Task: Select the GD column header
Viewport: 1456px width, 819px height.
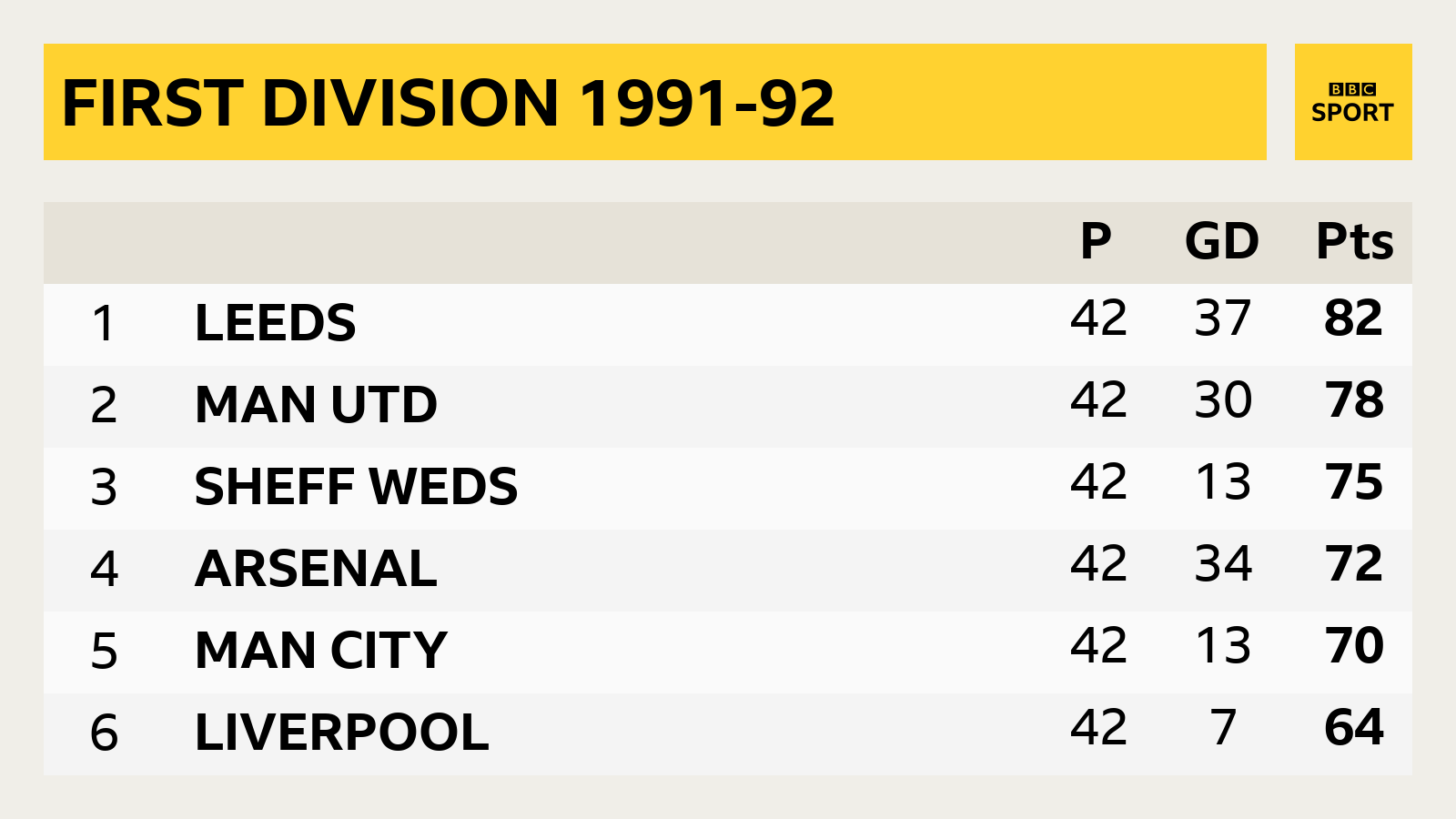Action: [x=1221, y=241]
